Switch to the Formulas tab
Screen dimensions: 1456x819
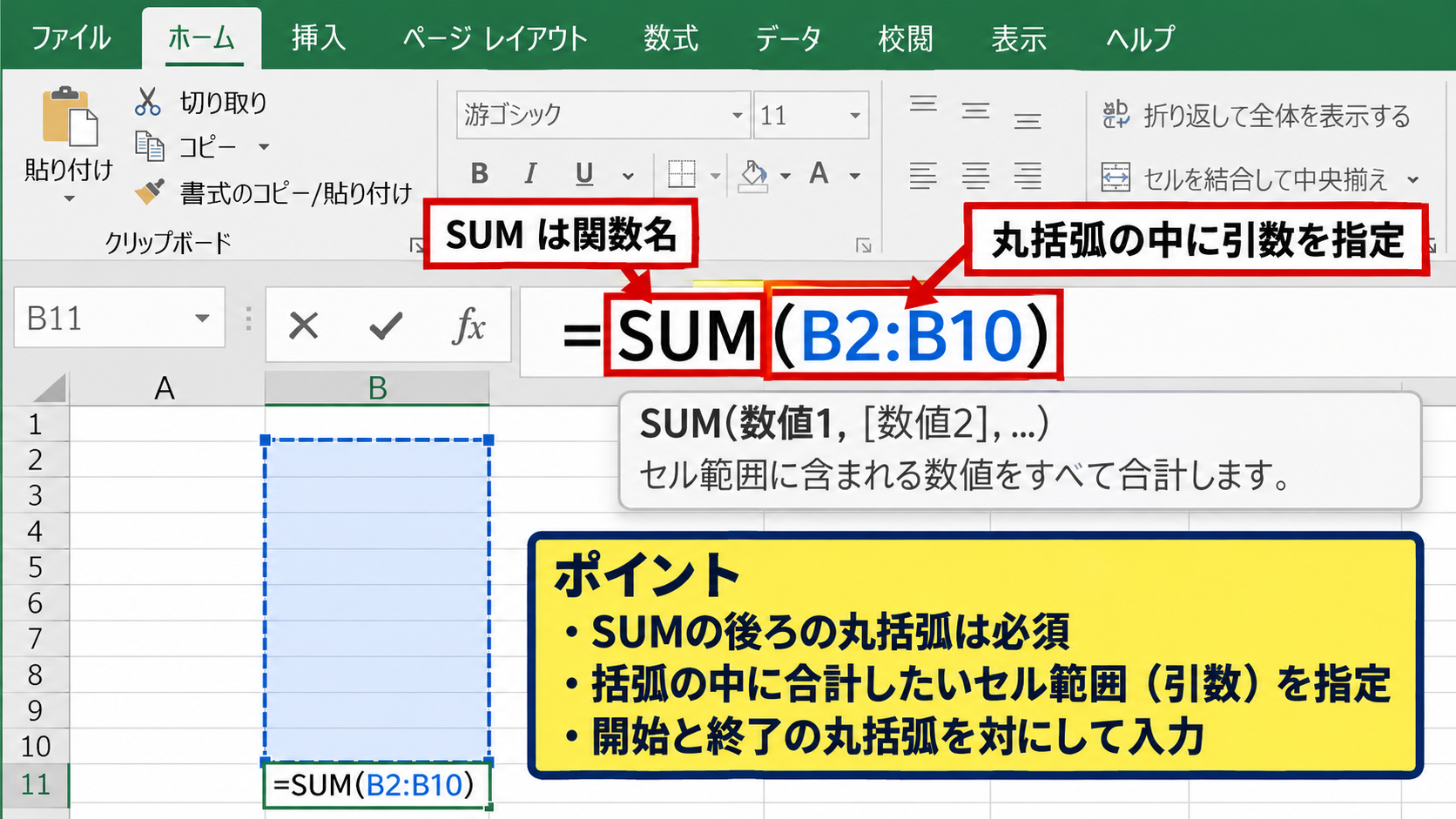click(x=671, y=38)
